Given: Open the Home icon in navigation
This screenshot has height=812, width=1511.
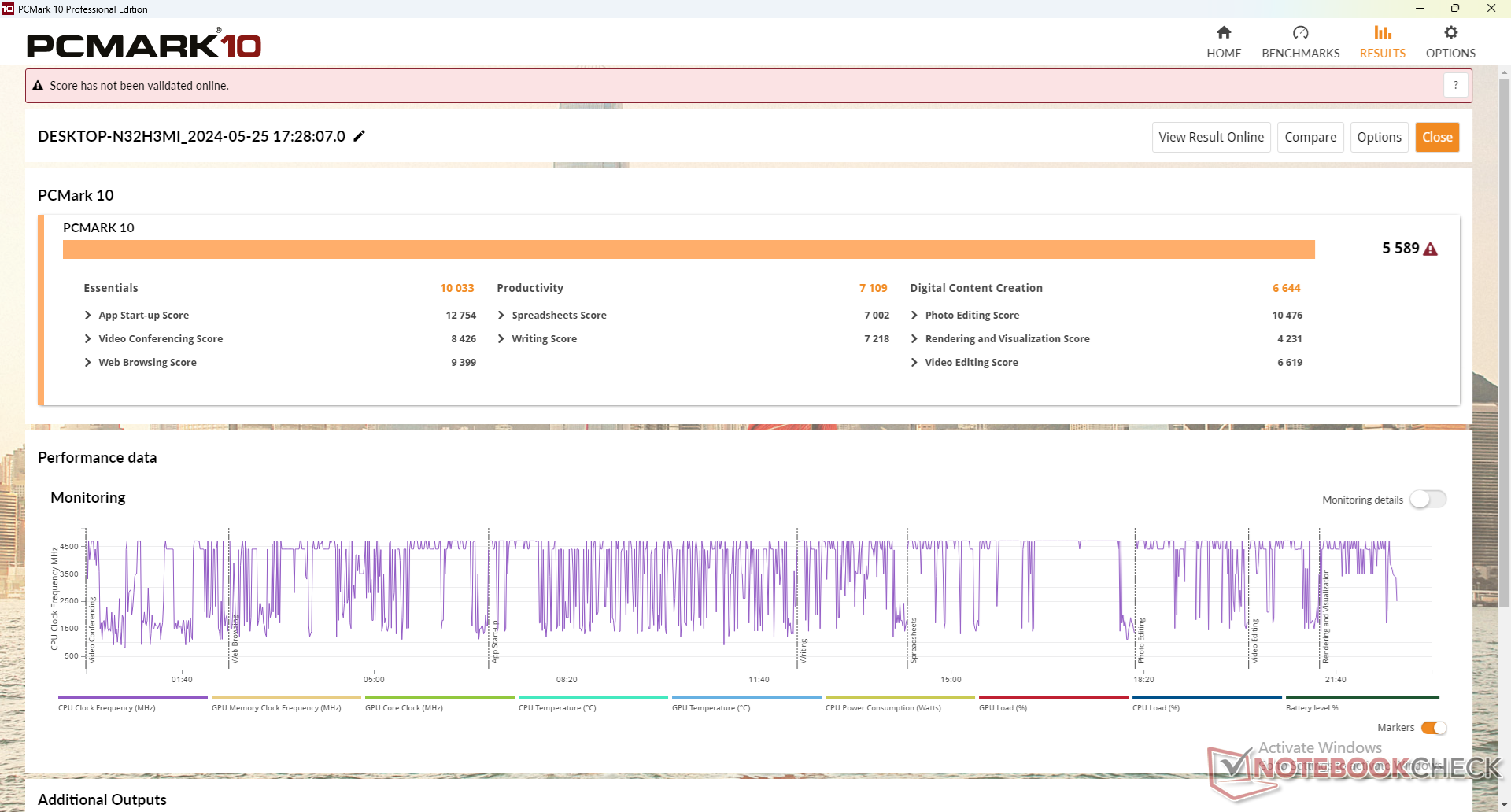Looking at the screenshot, I should point(1224,32).
